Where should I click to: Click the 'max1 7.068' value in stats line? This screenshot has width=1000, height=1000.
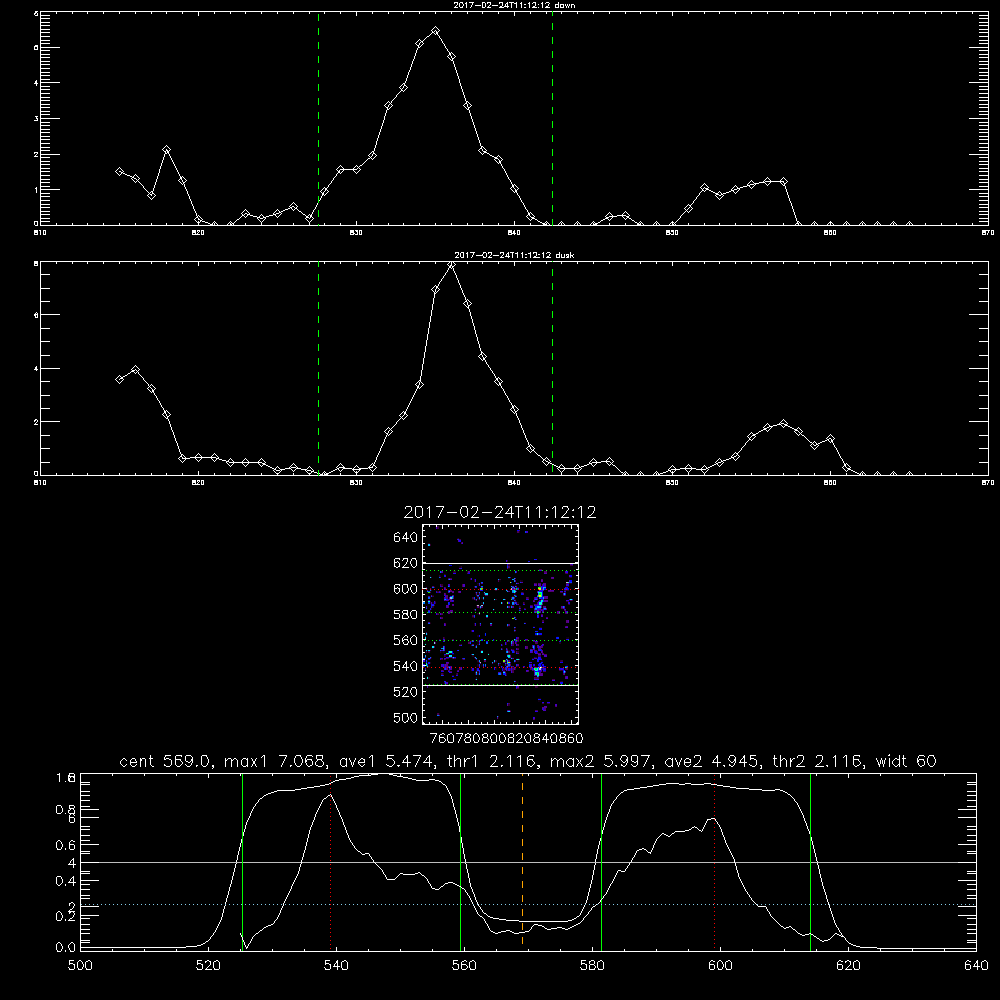click(x=278, y=761)
